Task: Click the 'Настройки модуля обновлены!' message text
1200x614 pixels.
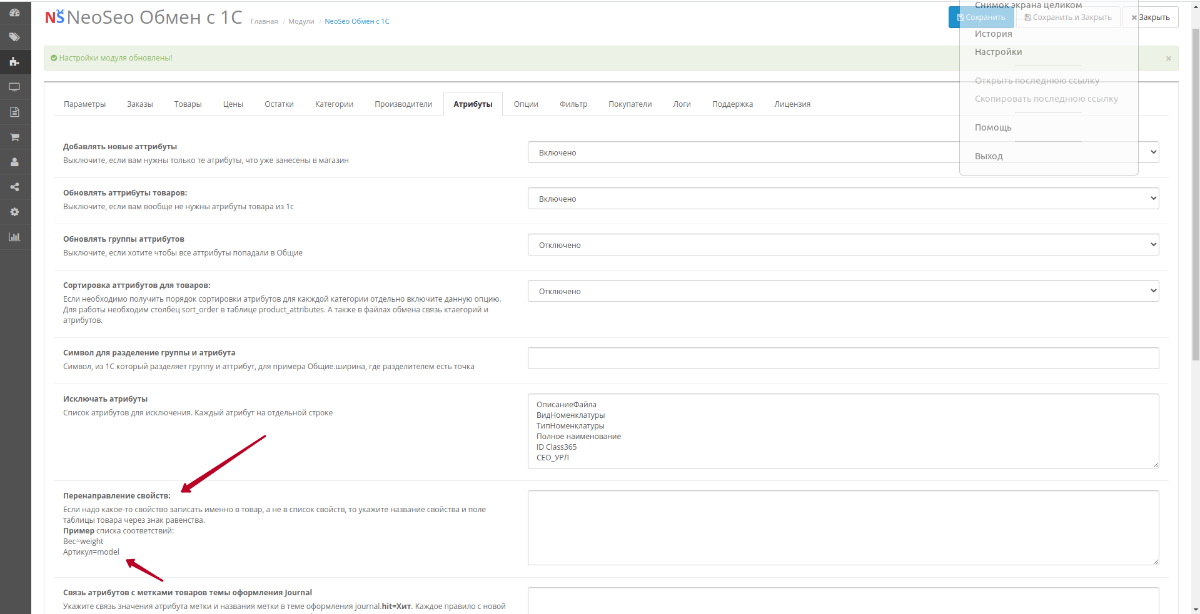Action: (115, 58)
